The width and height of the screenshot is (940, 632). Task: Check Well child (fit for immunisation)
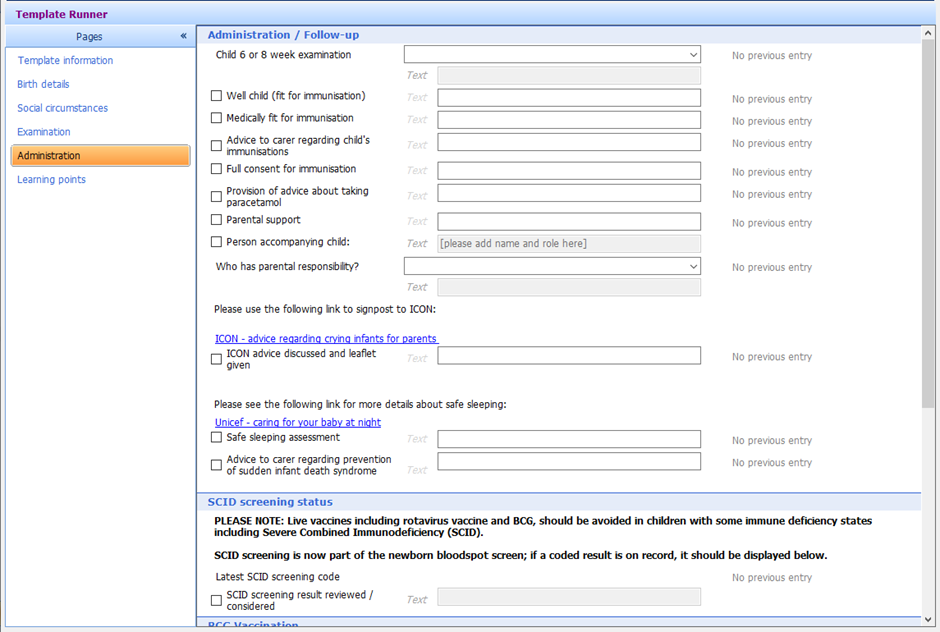(x=216, y=95)
